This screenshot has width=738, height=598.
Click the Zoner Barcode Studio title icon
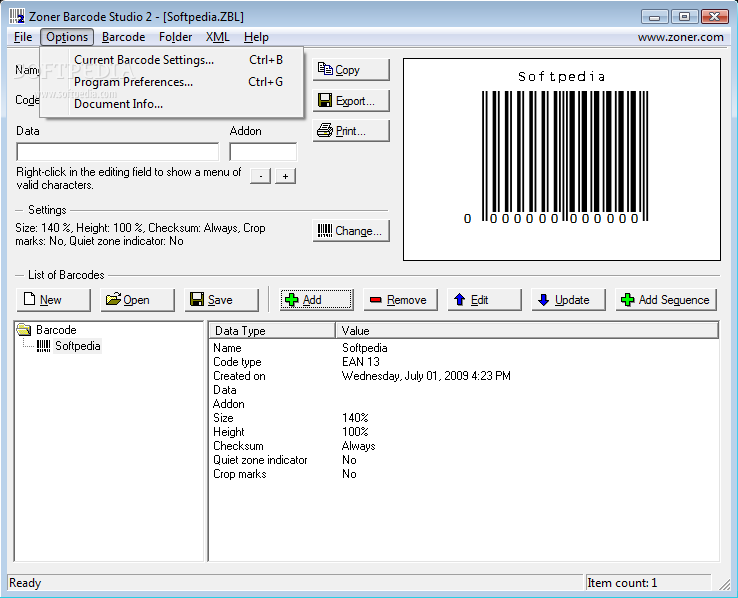point(17,16)
